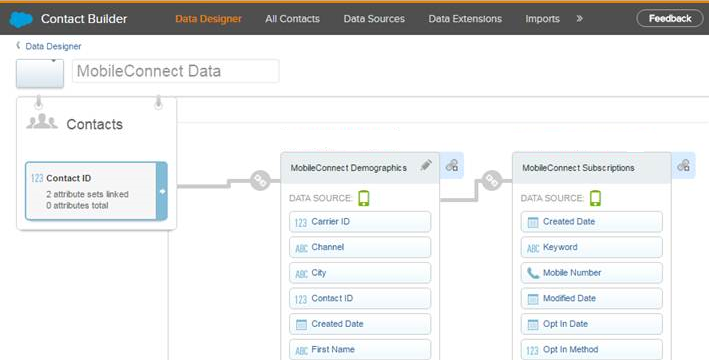Click the 123 number icon on Carrier ID
The width and height of the screenshot is (709, 360).
pos(301,223)
